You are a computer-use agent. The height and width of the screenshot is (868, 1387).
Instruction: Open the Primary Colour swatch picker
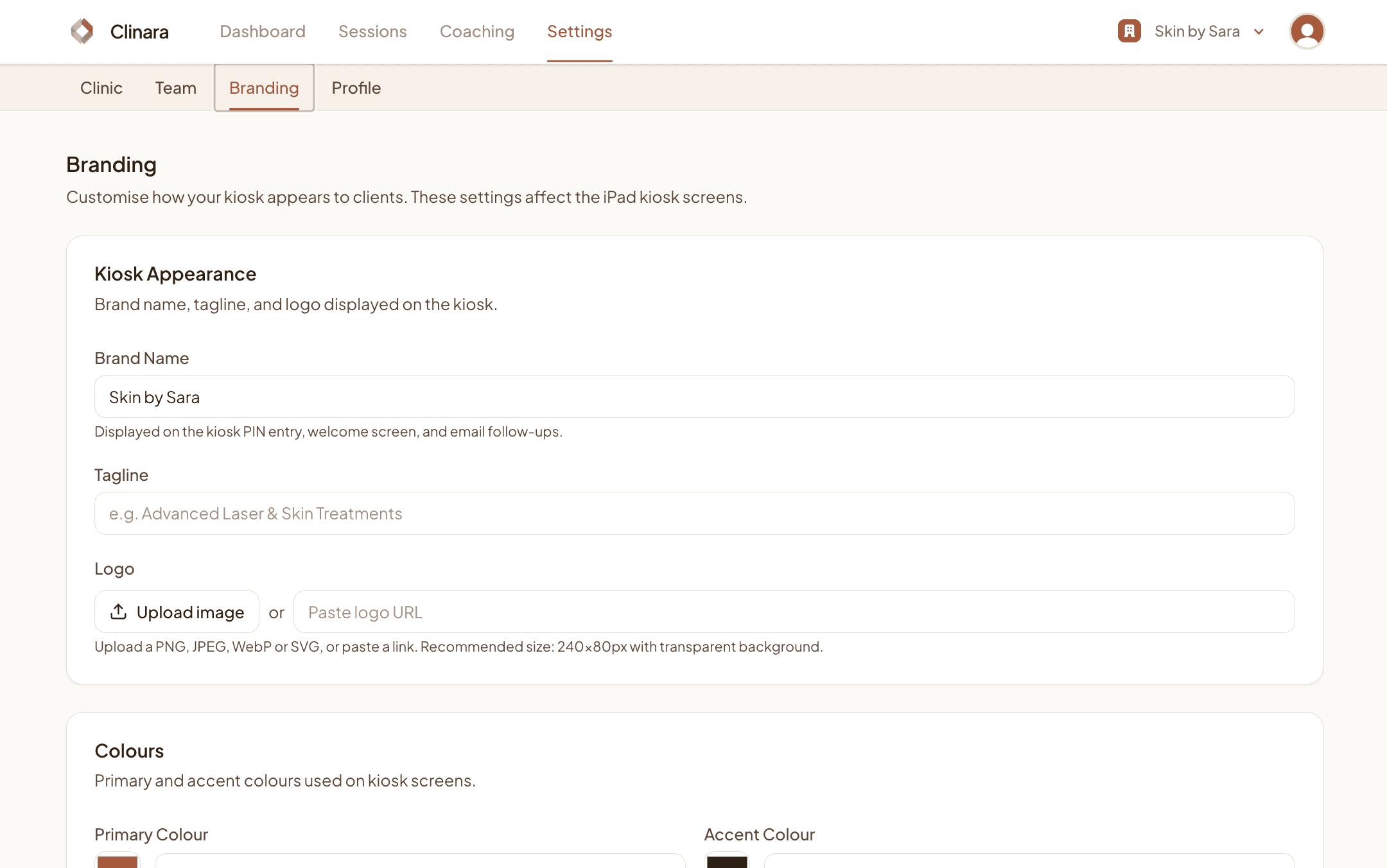click(118, 860)
